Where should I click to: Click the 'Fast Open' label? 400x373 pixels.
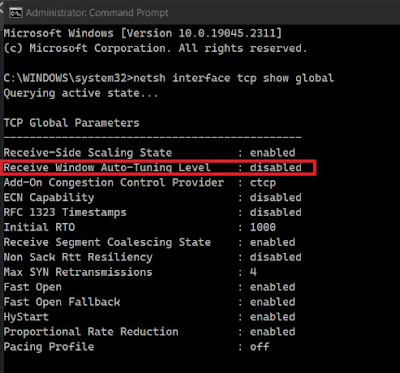click(33, 287)
